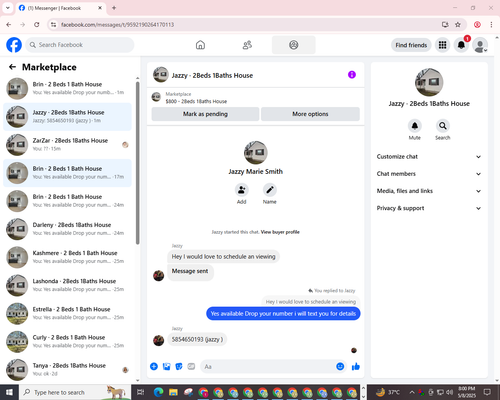
Task: Expand Chat members section
Action: [x=429, y=174]
